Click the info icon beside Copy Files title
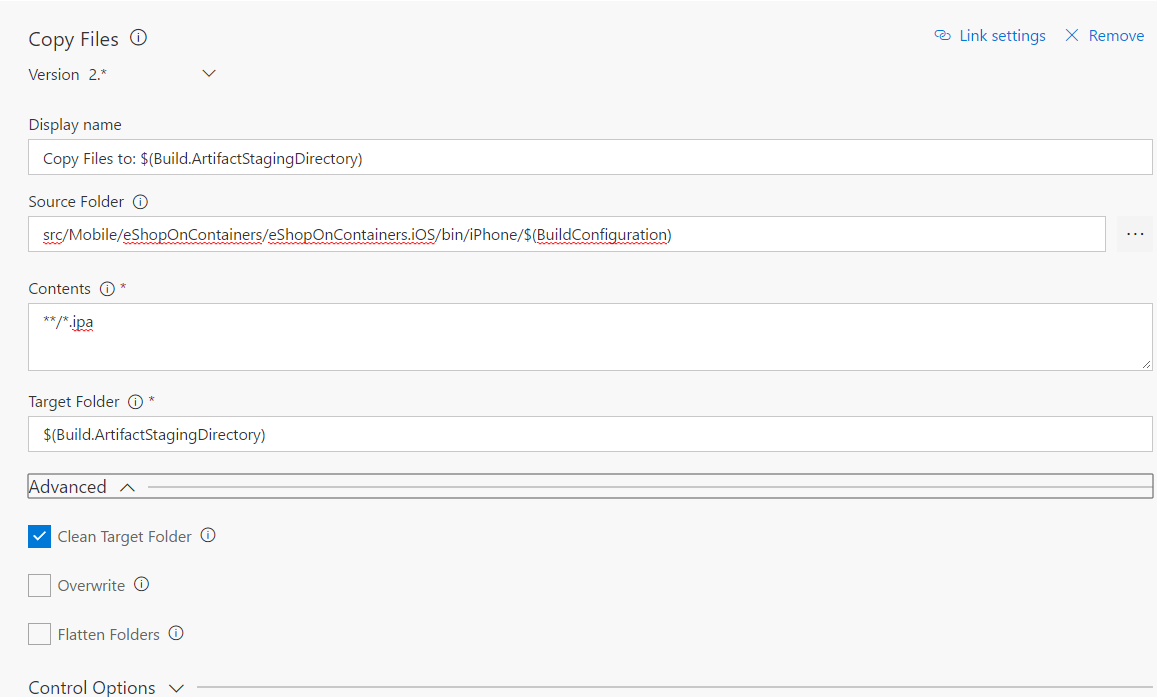This screenshot has height=697, width=1157. coord(139,38)
